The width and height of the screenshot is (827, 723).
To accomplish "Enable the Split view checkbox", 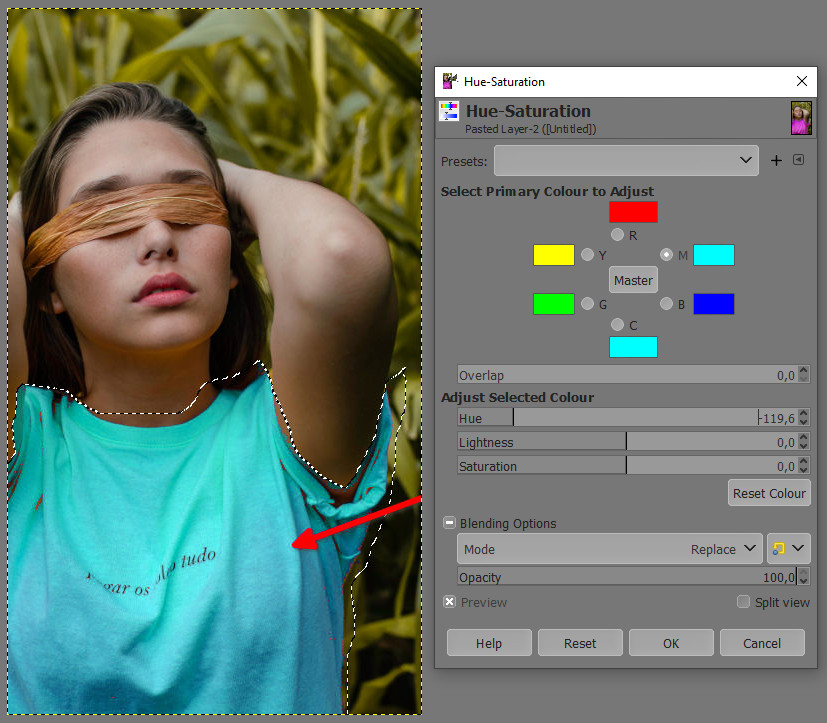I will click(x=743, y=602).
